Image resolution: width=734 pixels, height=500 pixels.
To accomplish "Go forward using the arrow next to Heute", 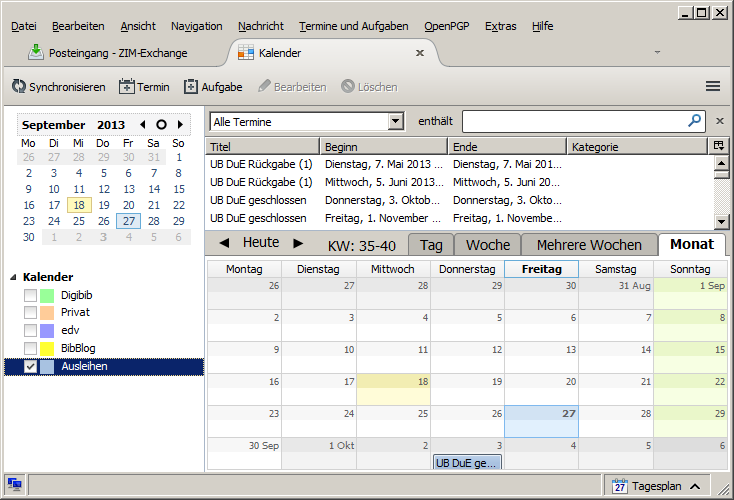I will click(298, 243).
